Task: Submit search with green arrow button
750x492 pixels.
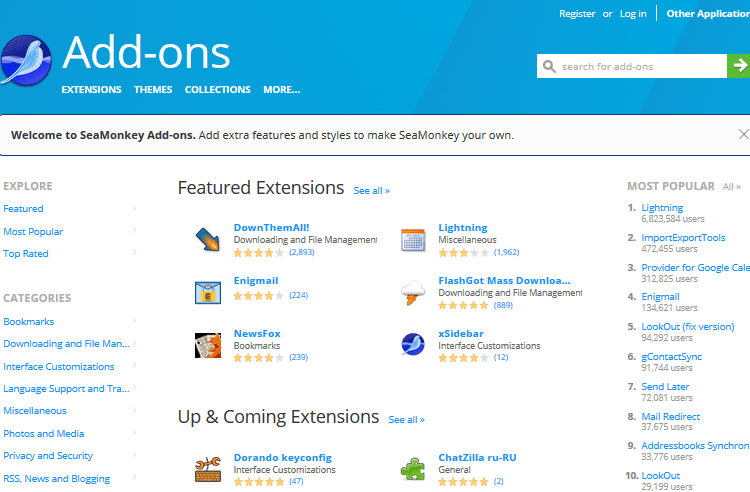Action: coord(739,66)
